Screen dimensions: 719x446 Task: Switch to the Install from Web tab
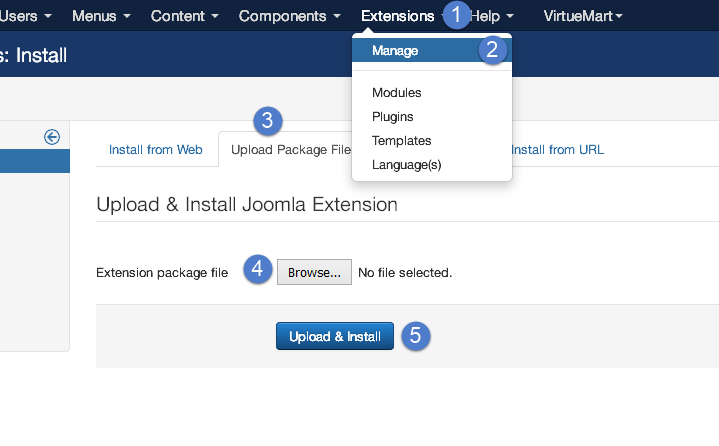pyautogui.click(x=155, y=150)
